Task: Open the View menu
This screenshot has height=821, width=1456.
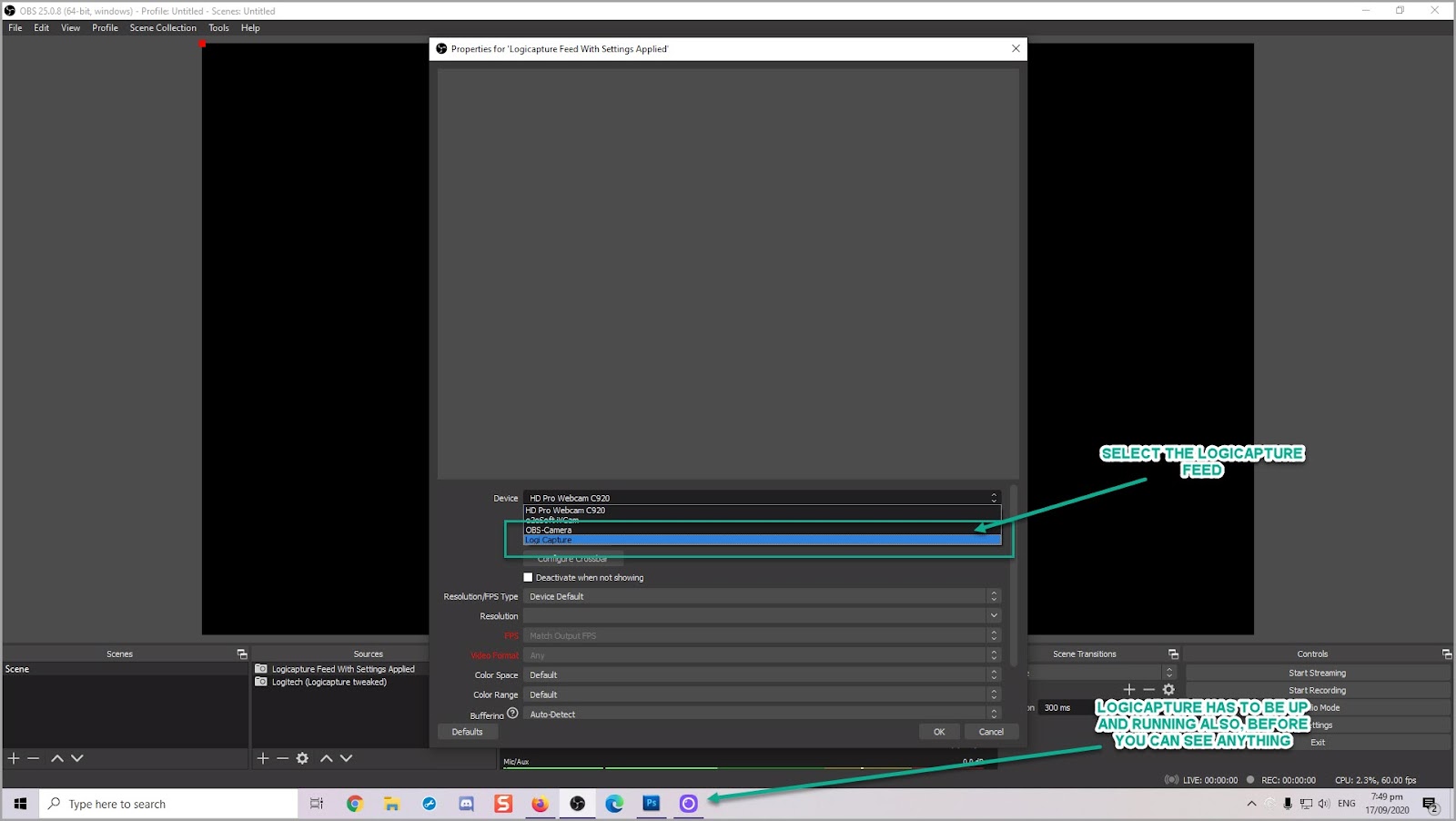Action: 71,28
